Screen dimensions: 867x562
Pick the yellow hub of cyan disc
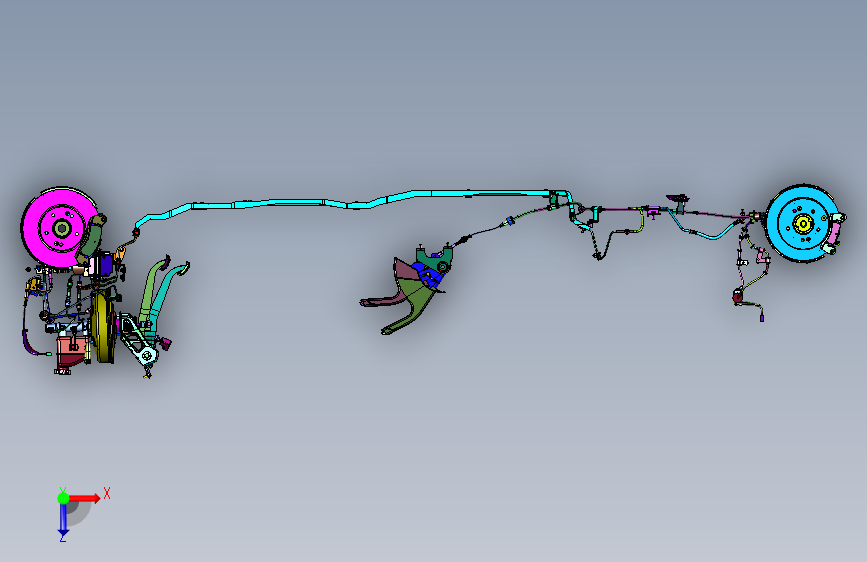click(802, 223)
